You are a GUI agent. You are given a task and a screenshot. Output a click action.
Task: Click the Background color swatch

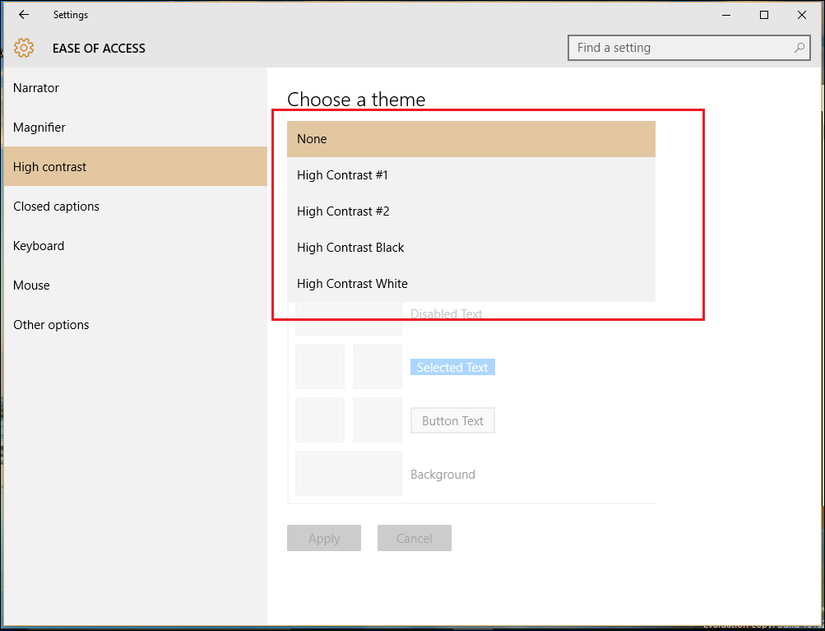[348, 473]
